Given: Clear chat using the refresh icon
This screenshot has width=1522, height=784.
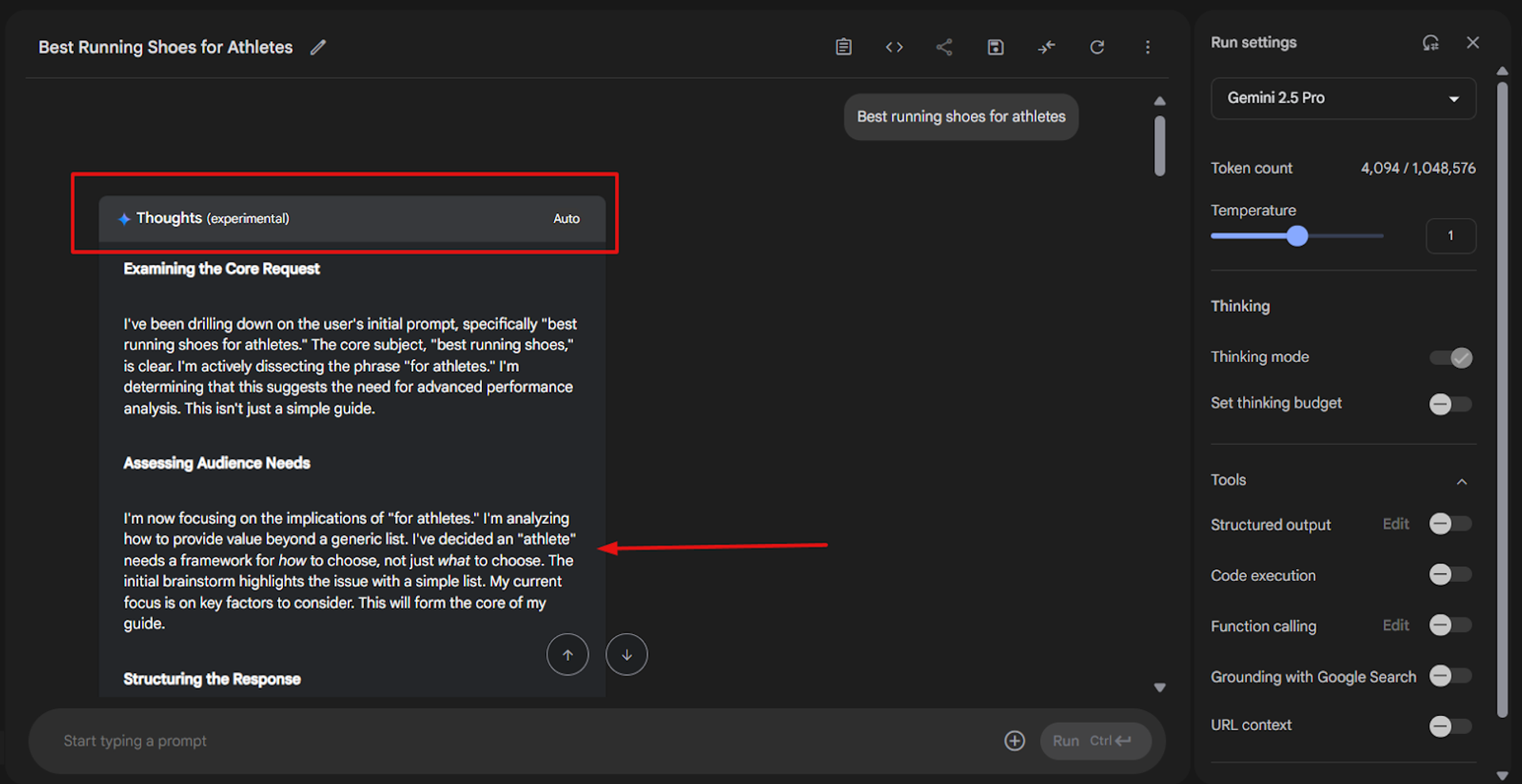Looking at the screenshot, I should coord(1097,48).
